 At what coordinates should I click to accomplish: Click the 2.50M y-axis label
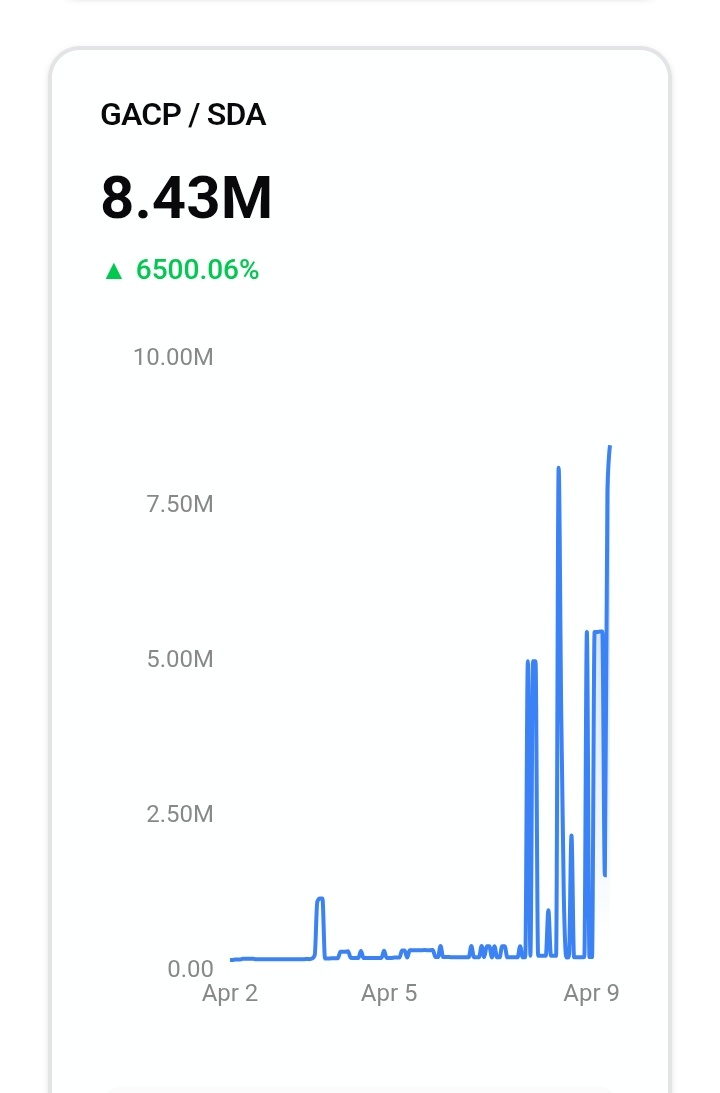(180, 813)
